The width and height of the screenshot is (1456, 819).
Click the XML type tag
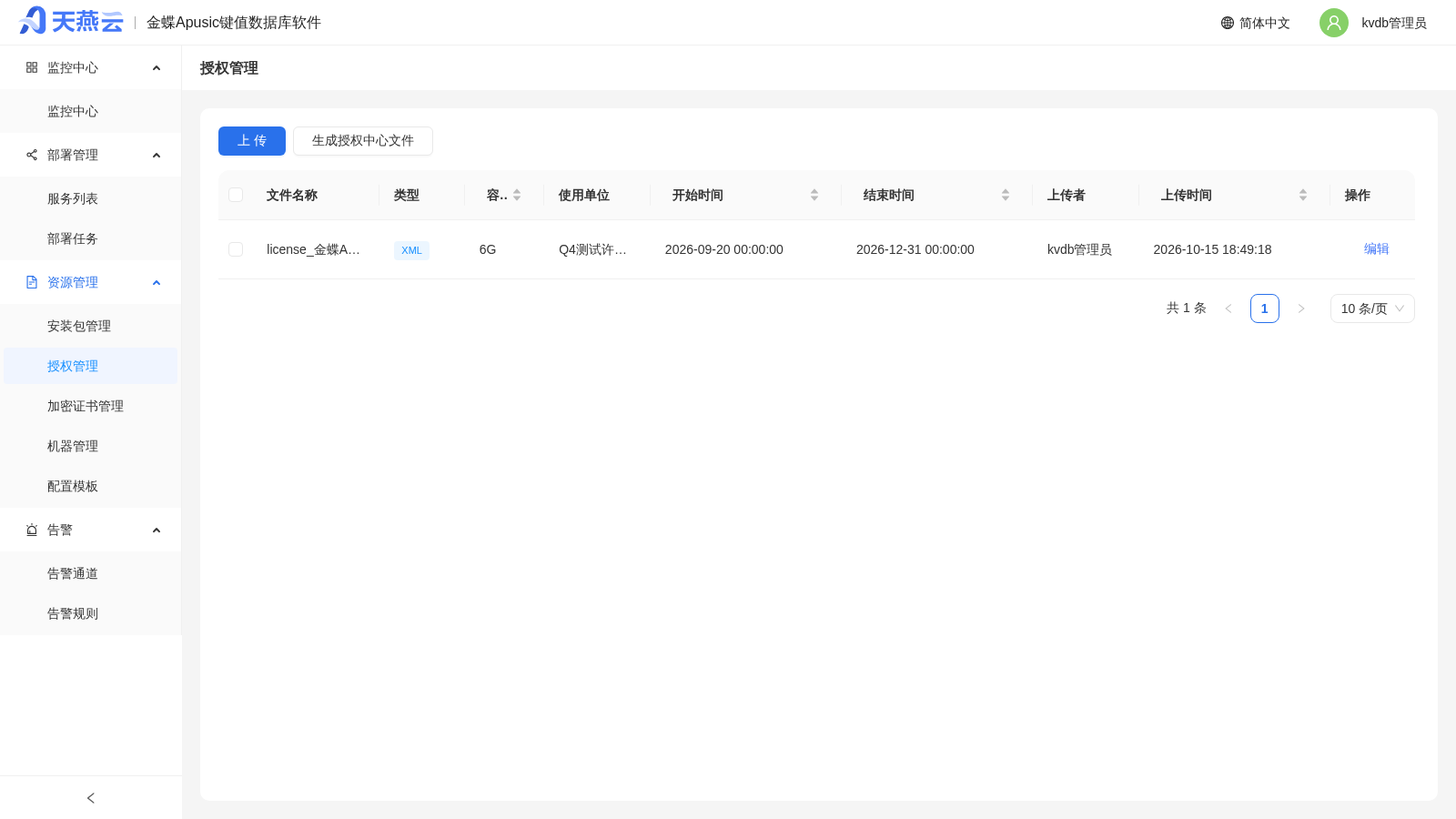[411, 250]
